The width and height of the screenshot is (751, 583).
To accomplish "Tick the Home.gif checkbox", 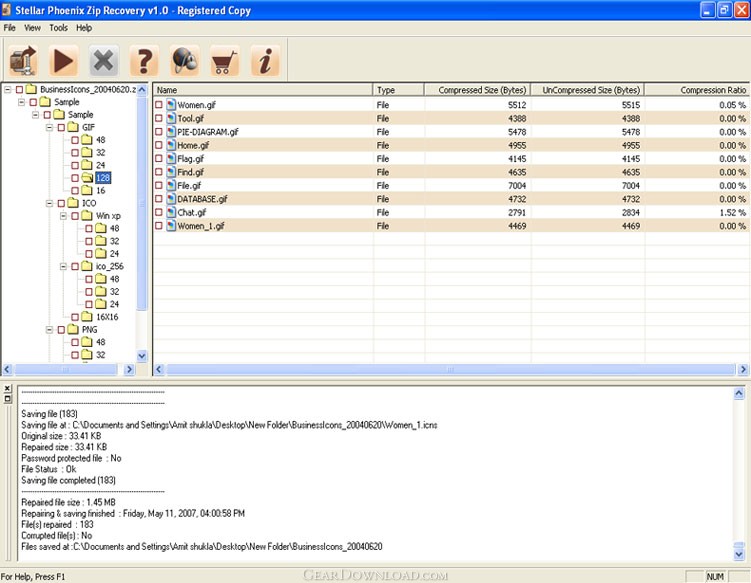I will pyautogui.click(x=159, y=145).
